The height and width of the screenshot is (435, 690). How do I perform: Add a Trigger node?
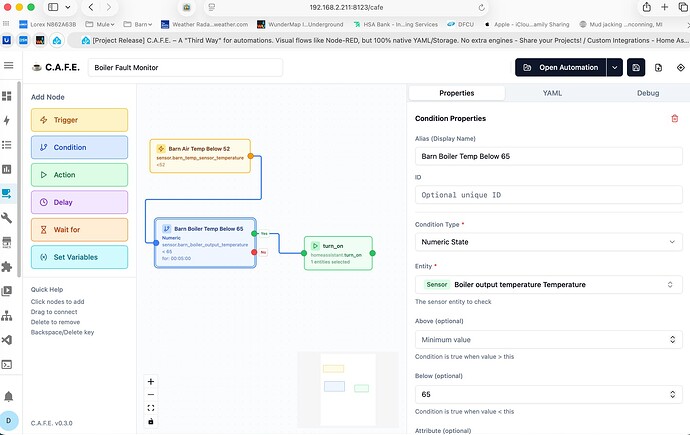click(x=79, y=120)
